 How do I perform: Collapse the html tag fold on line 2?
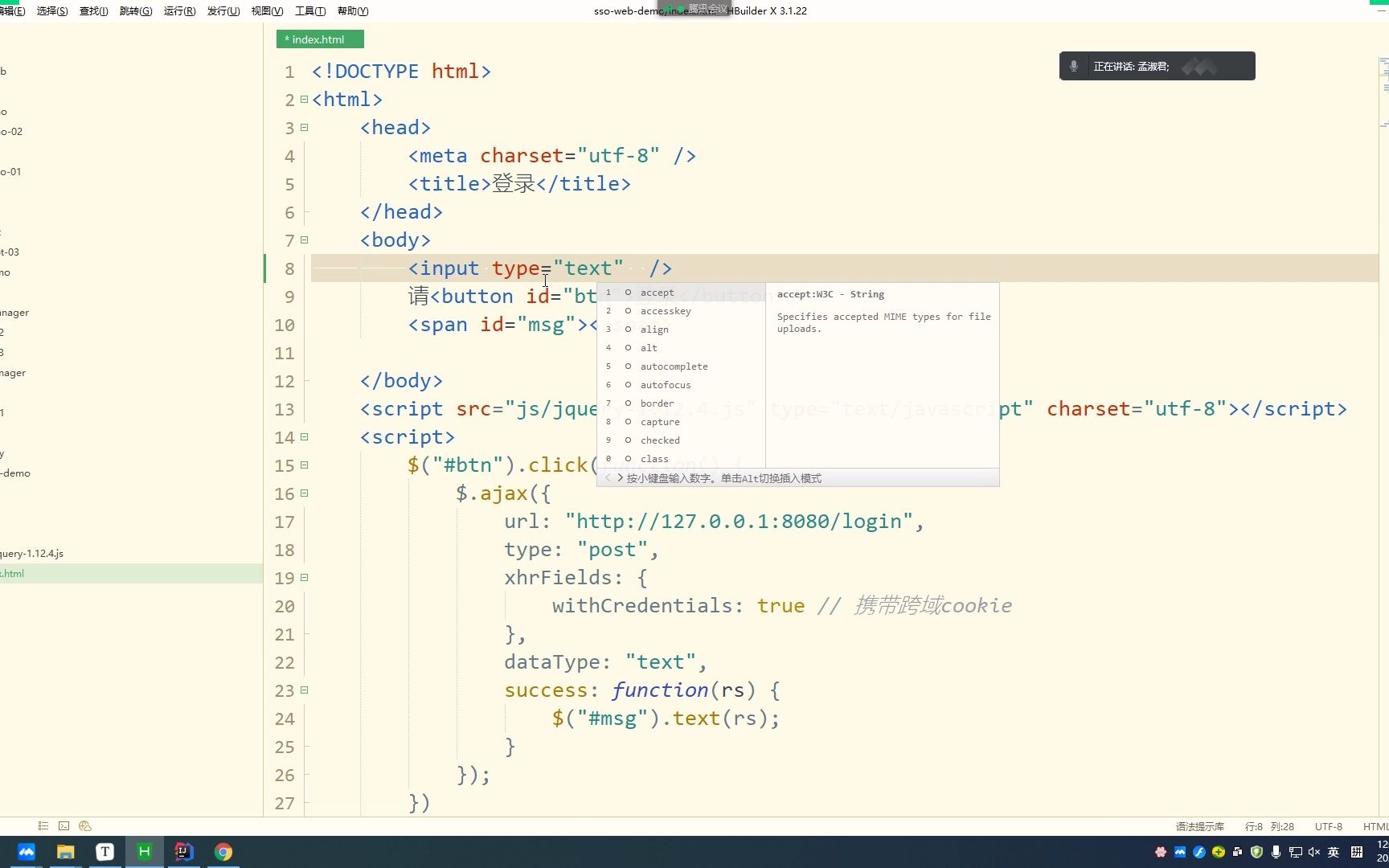(x=304, y=100)
